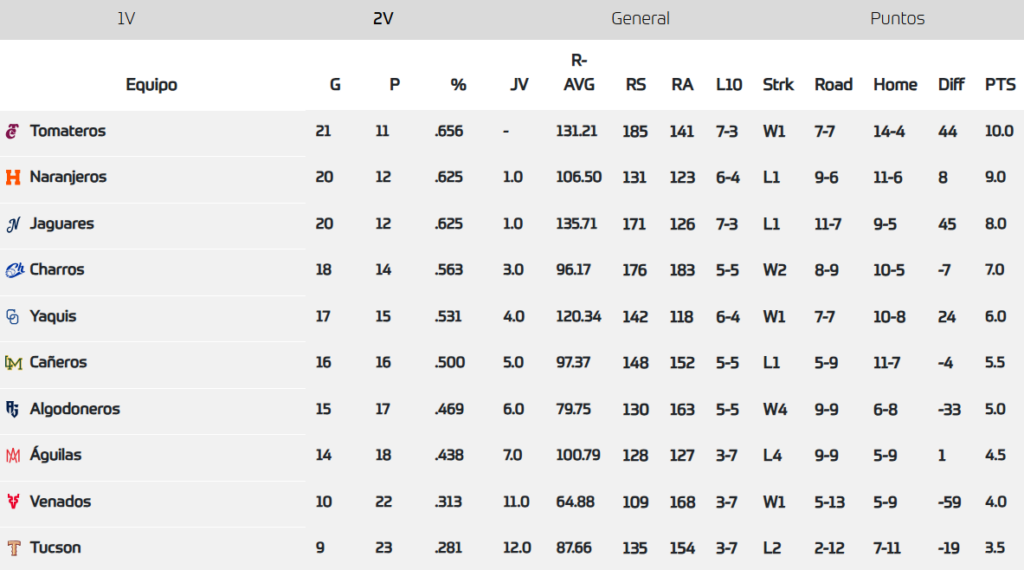The width and height of the screenshot is (1024, 570).
Task: Show the Puntos standings tab
Action: [x=897, y=19]
